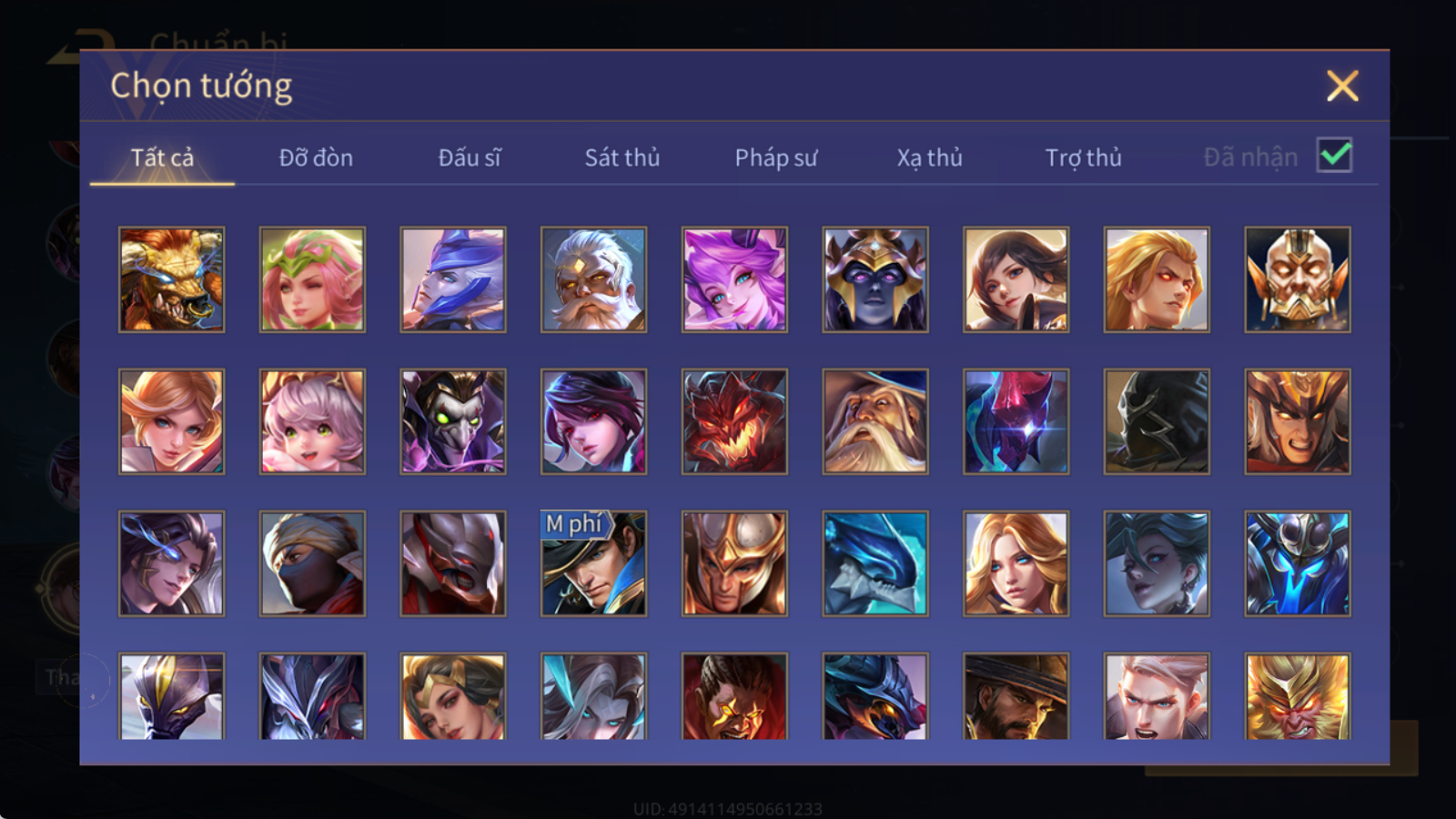Choose the green-eyed purple jester hero
The image size is (1456, 819).
[x=453, y=421]
